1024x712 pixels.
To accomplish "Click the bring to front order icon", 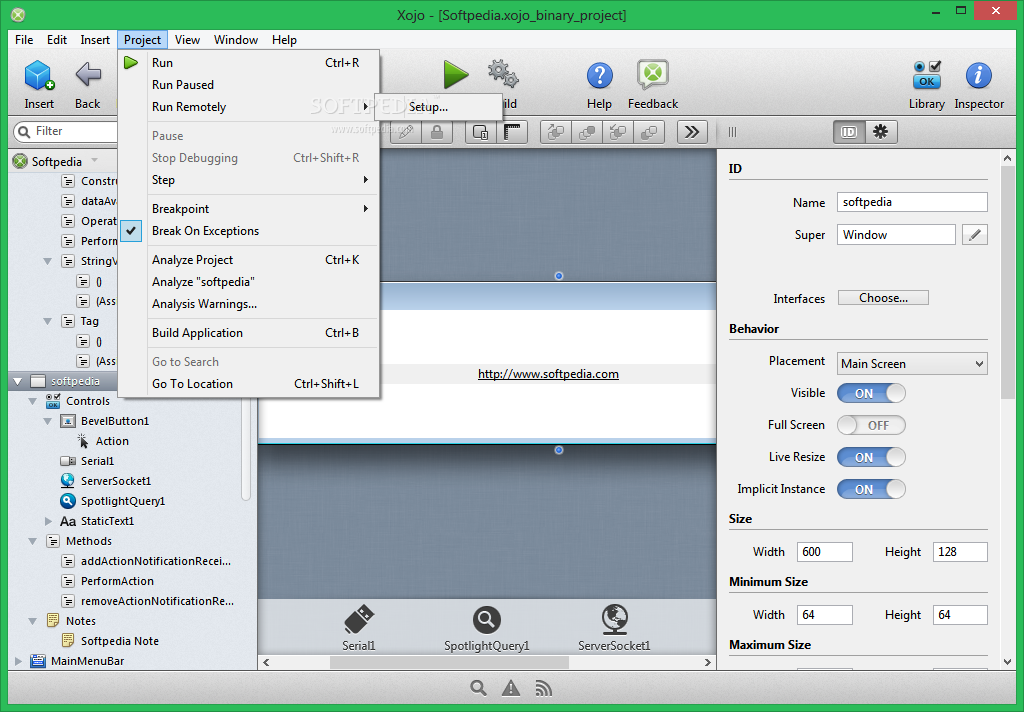I will click(x=556, y=132).
